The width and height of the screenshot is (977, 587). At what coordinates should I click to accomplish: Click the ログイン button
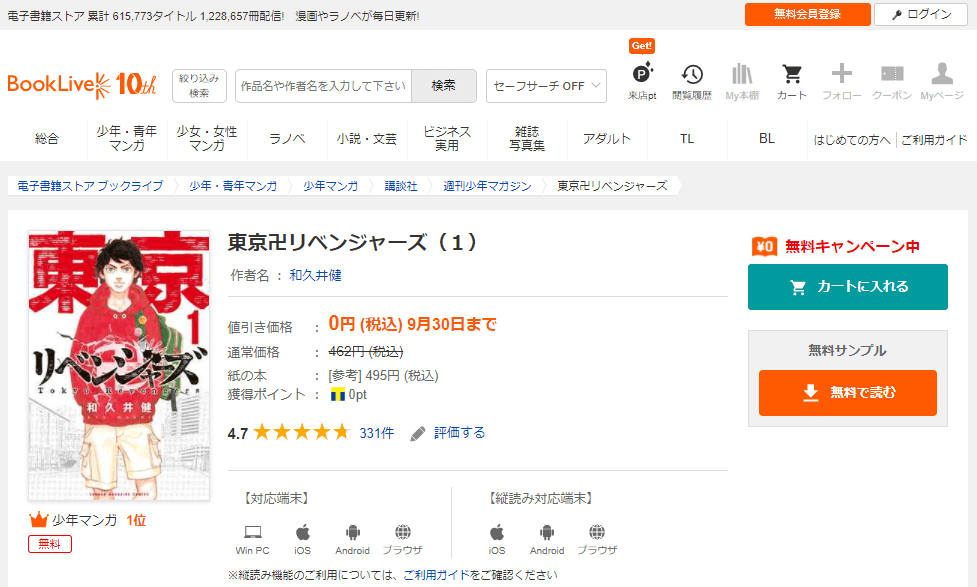(x=920, y=14)
